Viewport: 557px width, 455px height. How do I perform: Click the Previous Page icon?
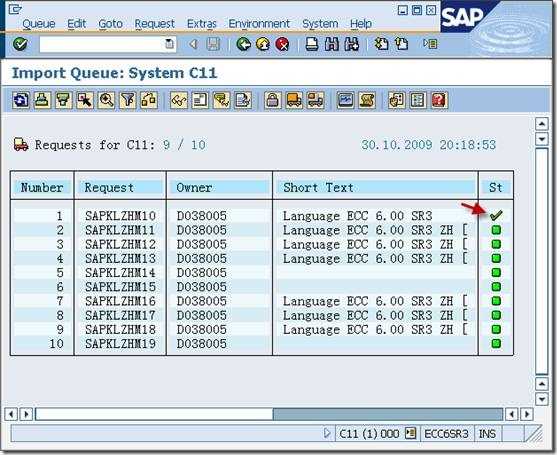coord(402,44)
